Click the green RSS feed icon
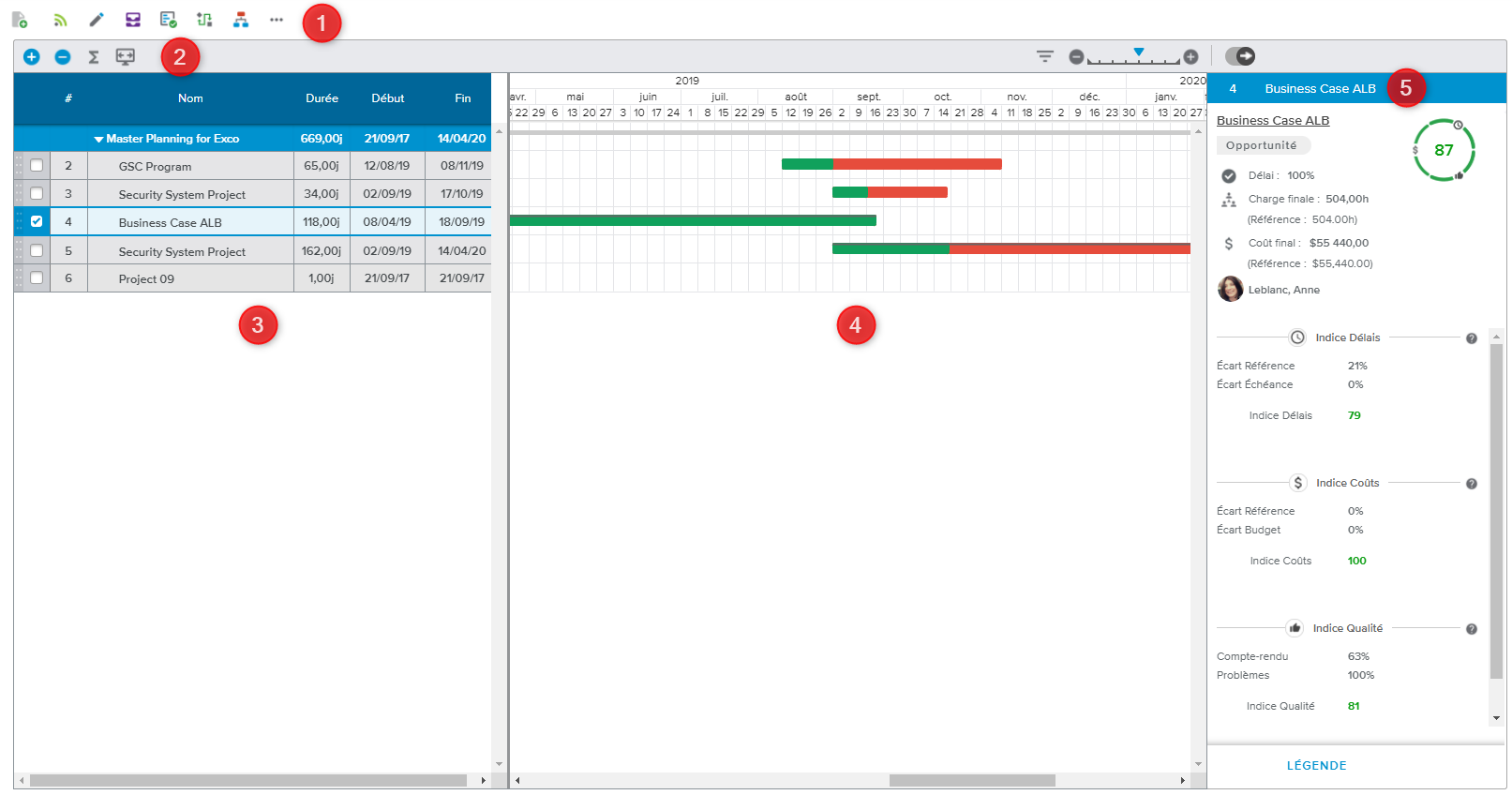This screenshot has width=1512, height=795. pyautogui.click(x=60, y=20)
